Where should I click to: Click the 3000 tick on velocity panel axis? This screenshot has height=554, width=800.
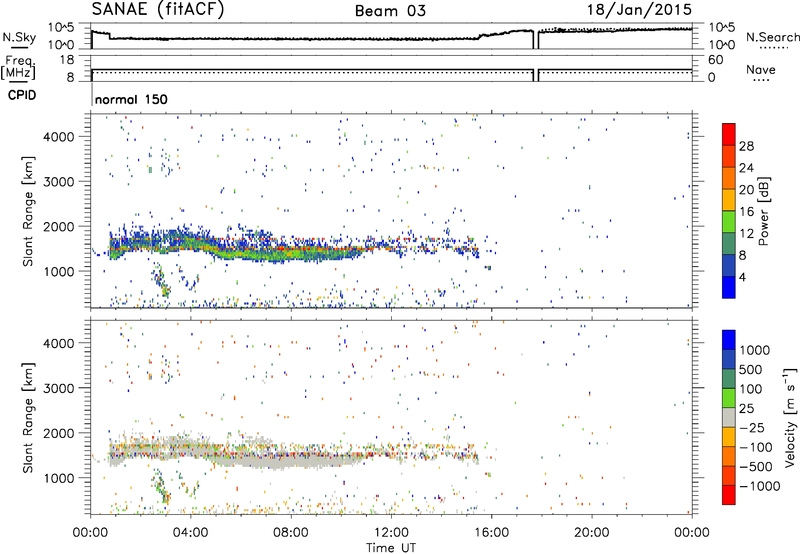(59, 388)
